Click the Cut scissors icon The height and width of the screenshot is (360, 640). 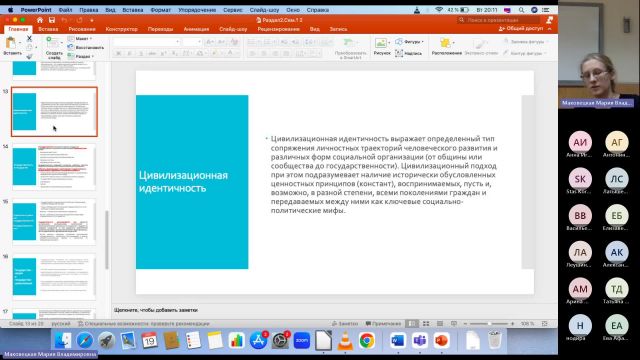[x=29, y=38]
